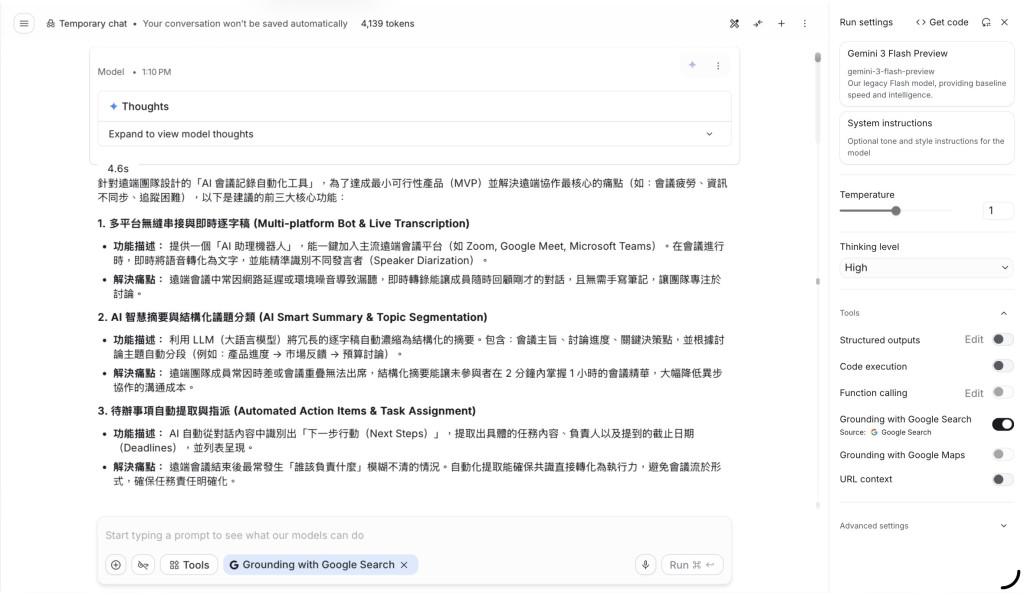Edit Structured outputs settings
Viewport: 1024px width, 593px height.
coord(974,340)
